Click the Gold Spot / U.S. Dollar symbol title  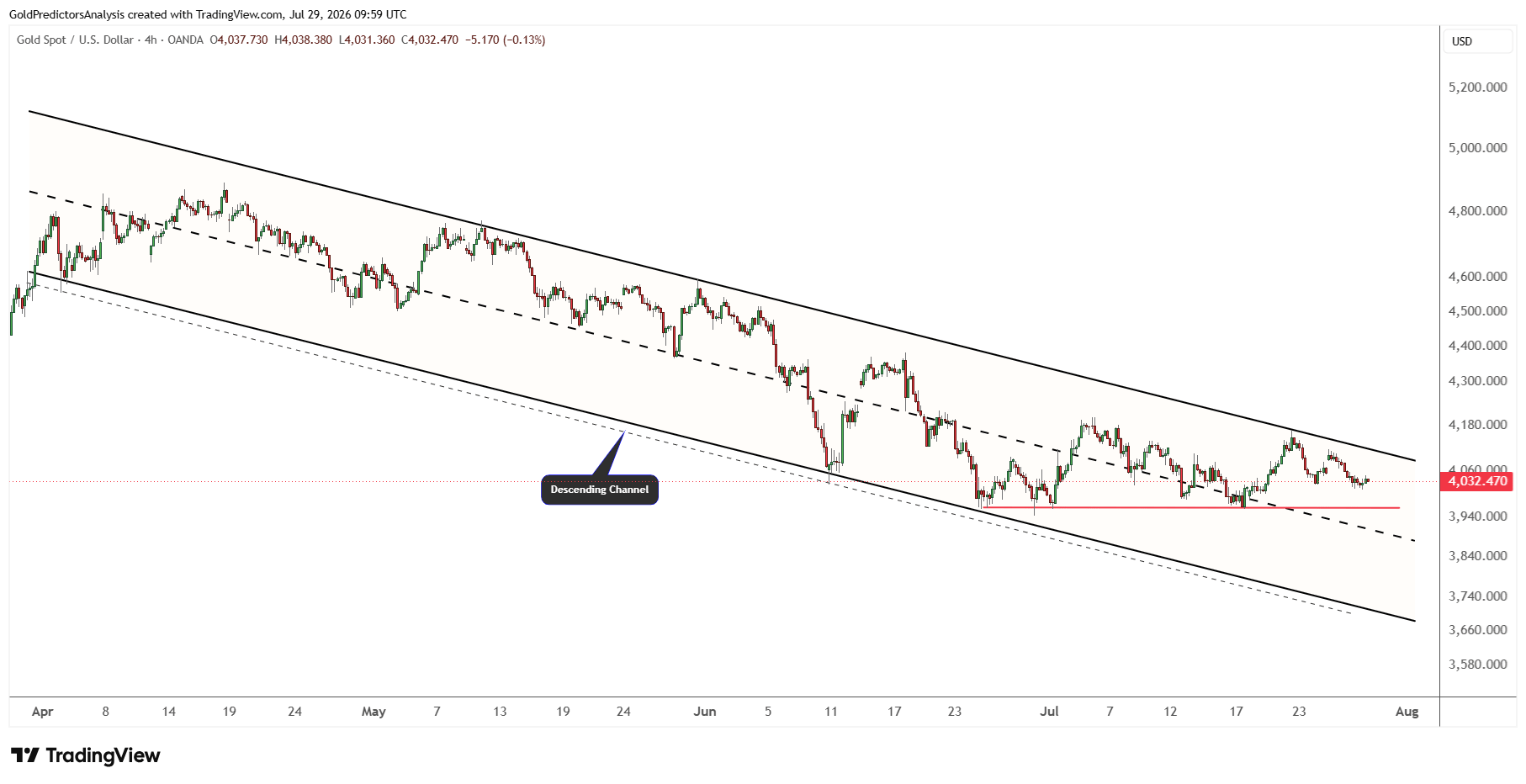(x=75, y=40)
